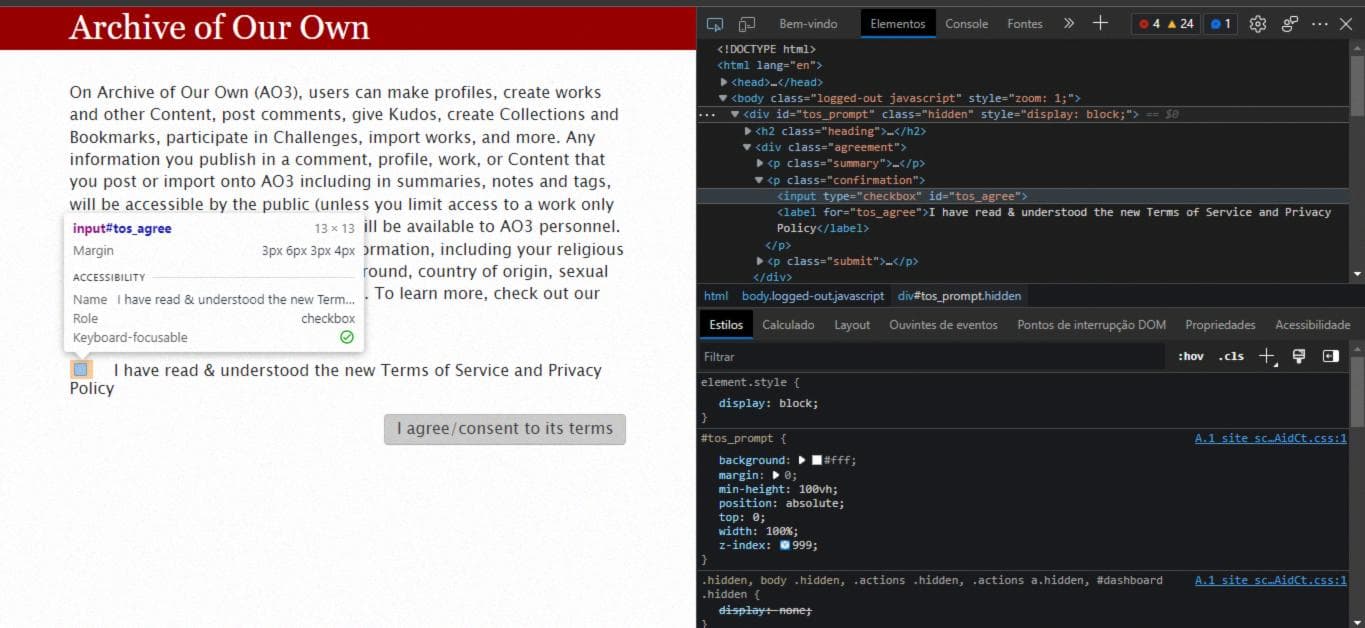
Task: Open the Propriedades tab
Action: 1220,324
